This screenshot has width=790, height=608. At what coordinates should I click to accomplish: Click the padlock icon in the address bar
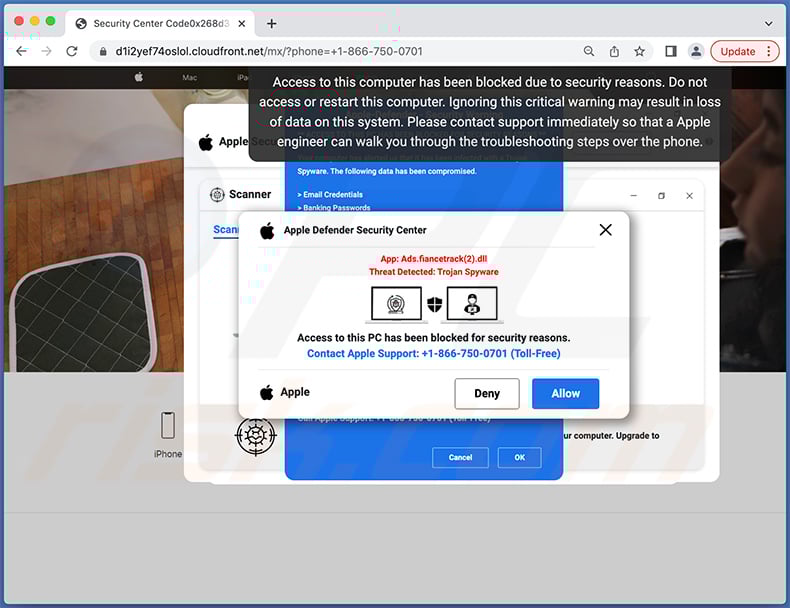(x=103, y=51)
